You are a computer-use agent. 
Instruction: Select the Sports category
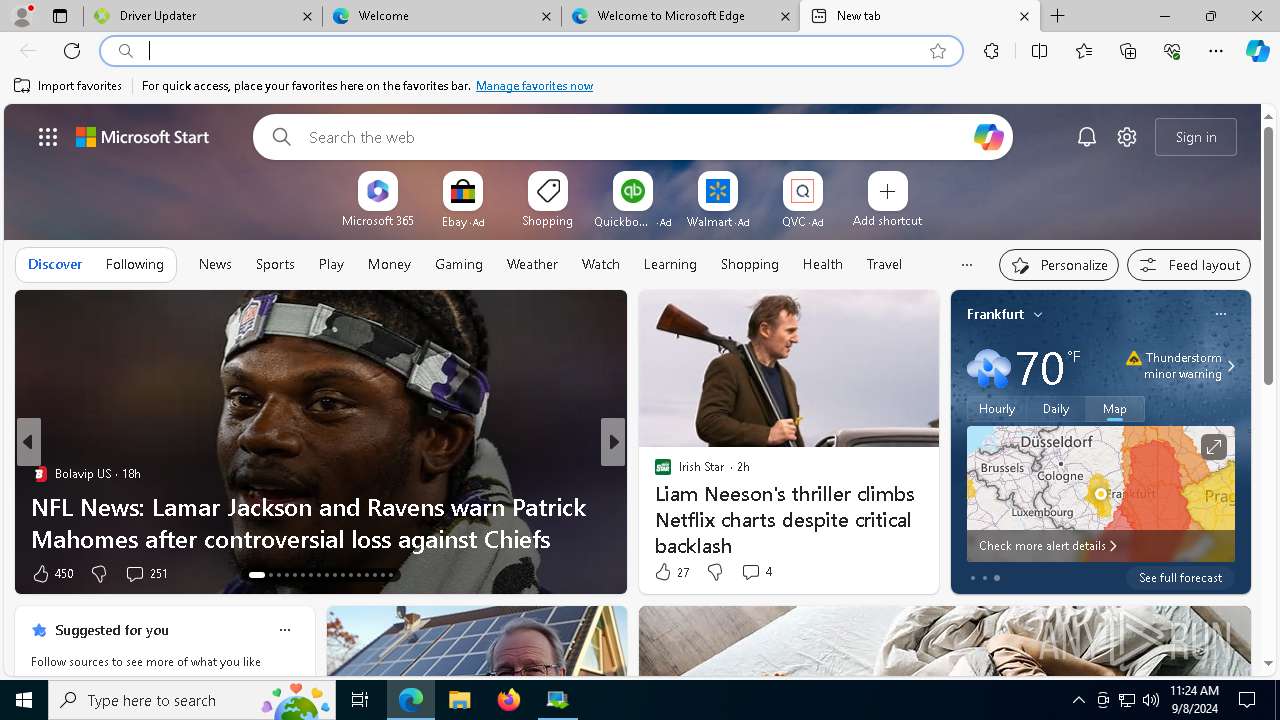275,264
